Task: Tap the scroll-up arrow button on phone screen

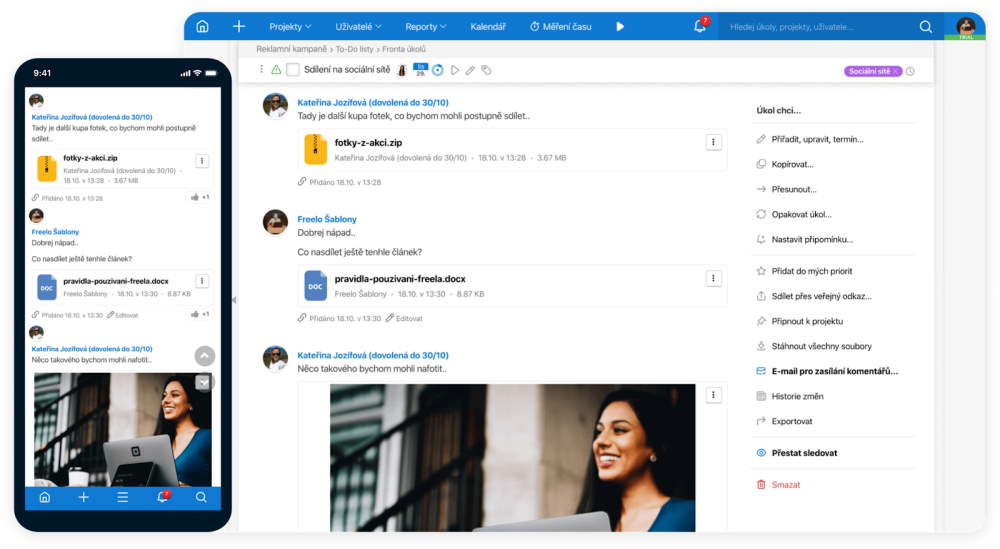Action: point(204,355)
